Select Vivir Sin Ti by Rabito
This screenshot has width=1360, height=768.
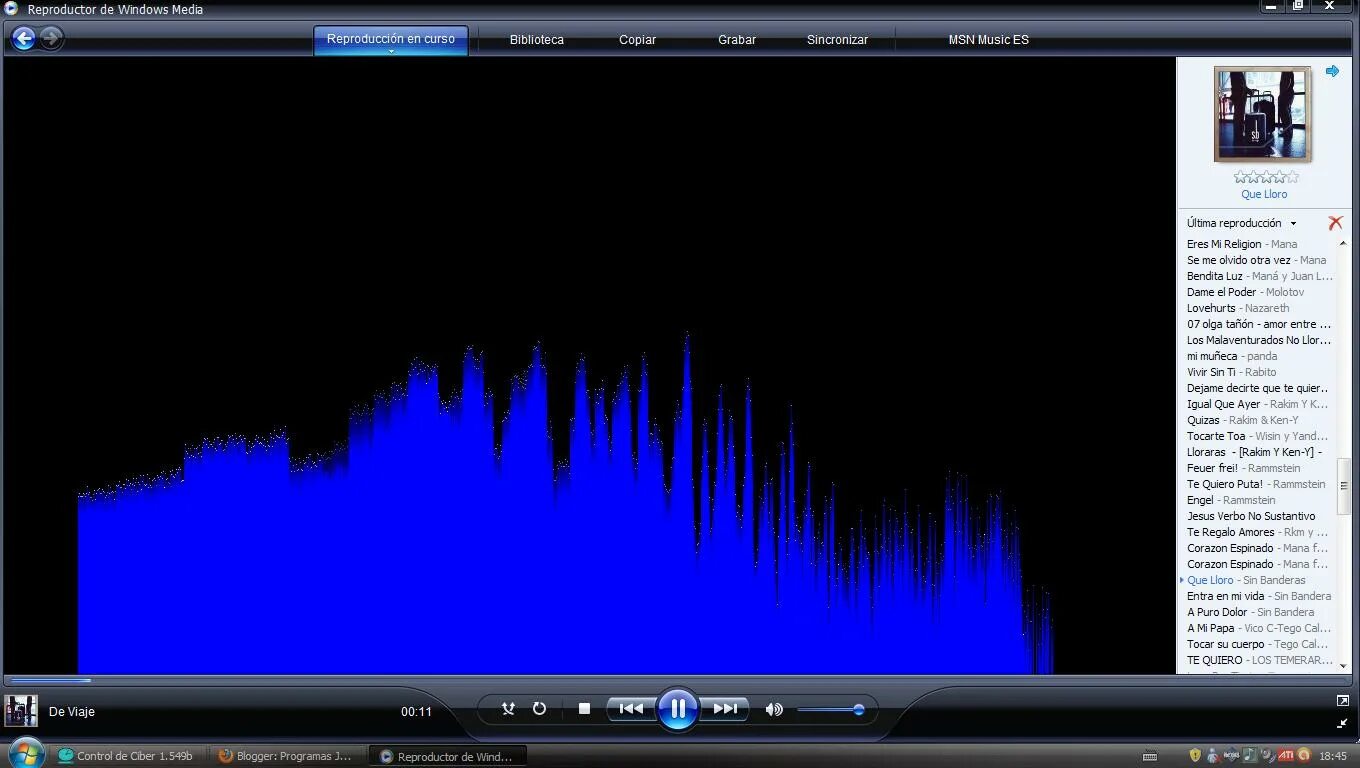pyautogui.click(x=1260, y=372)
